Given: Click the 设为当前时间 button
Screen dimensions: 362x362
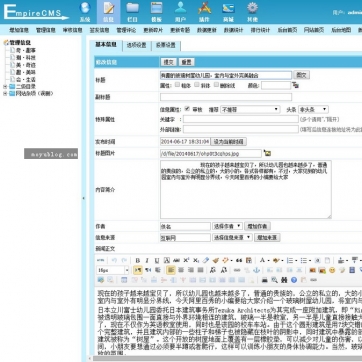Looking at the screenshot, I should coord(229,142).
